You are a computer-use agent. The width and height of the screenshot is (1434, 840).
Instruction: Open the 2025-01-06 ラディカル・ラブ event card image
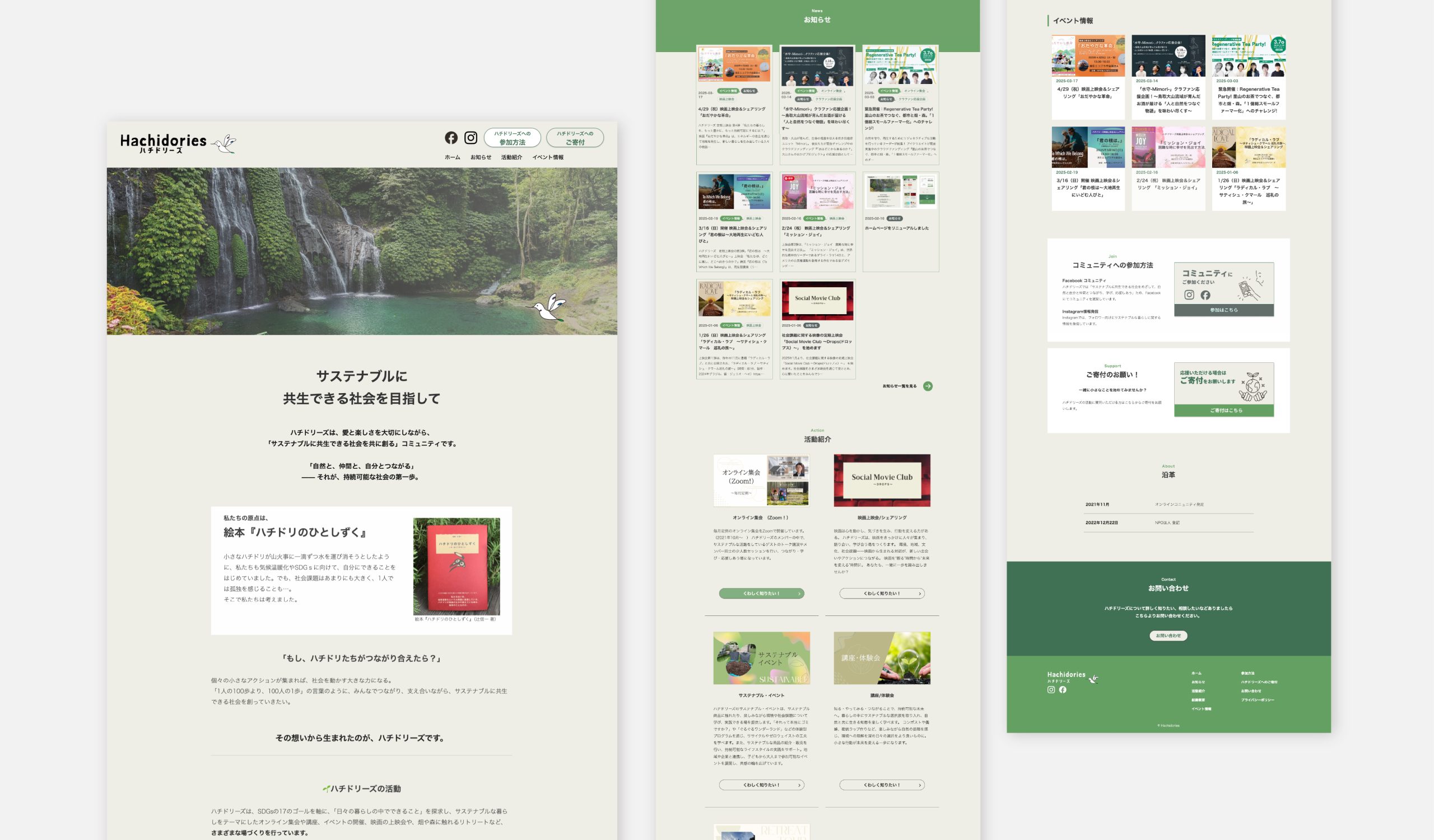click(x=1249, y=147)
